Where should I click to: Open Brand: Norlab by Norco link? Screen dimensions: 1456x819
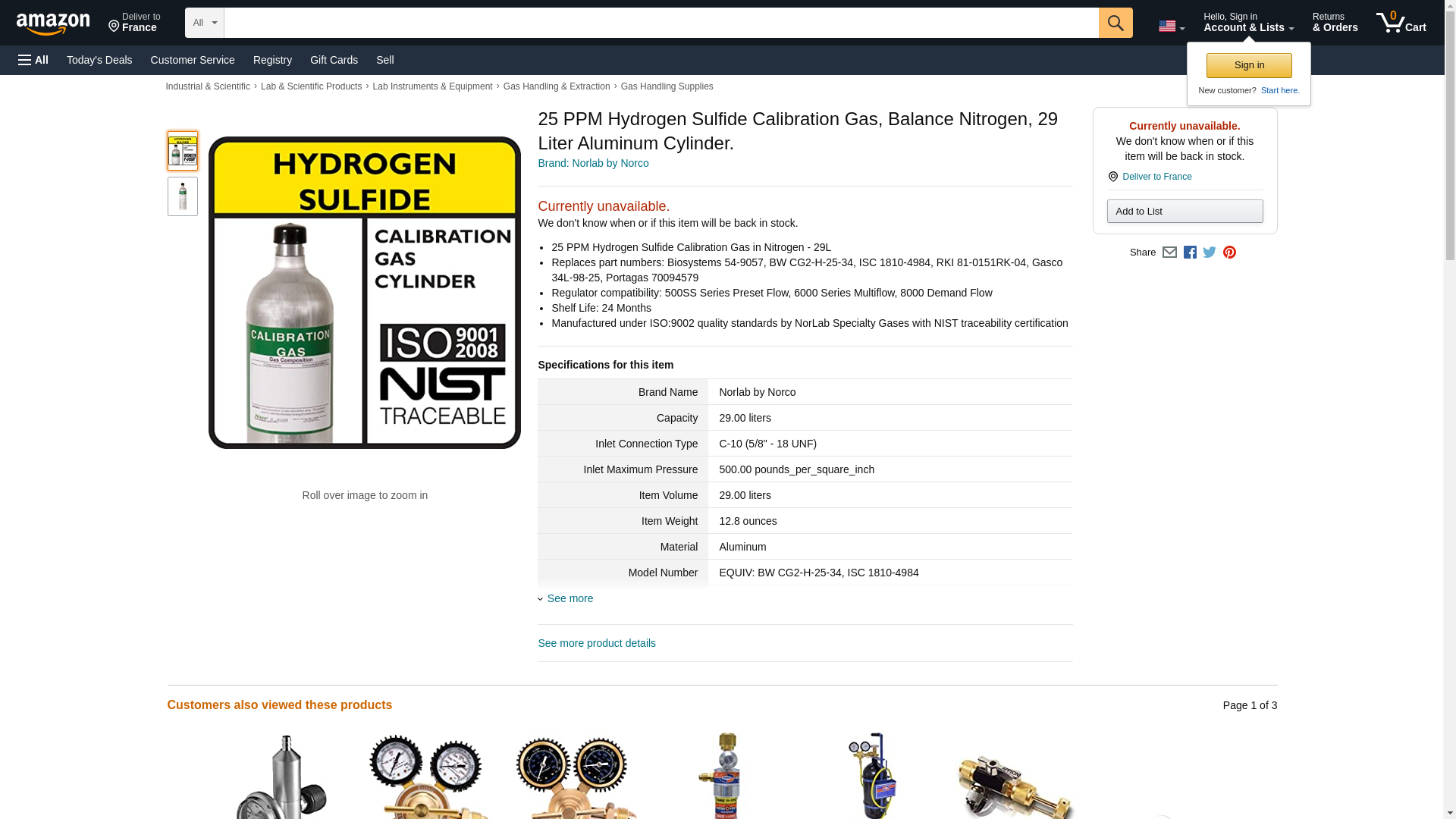click(593, 163)
